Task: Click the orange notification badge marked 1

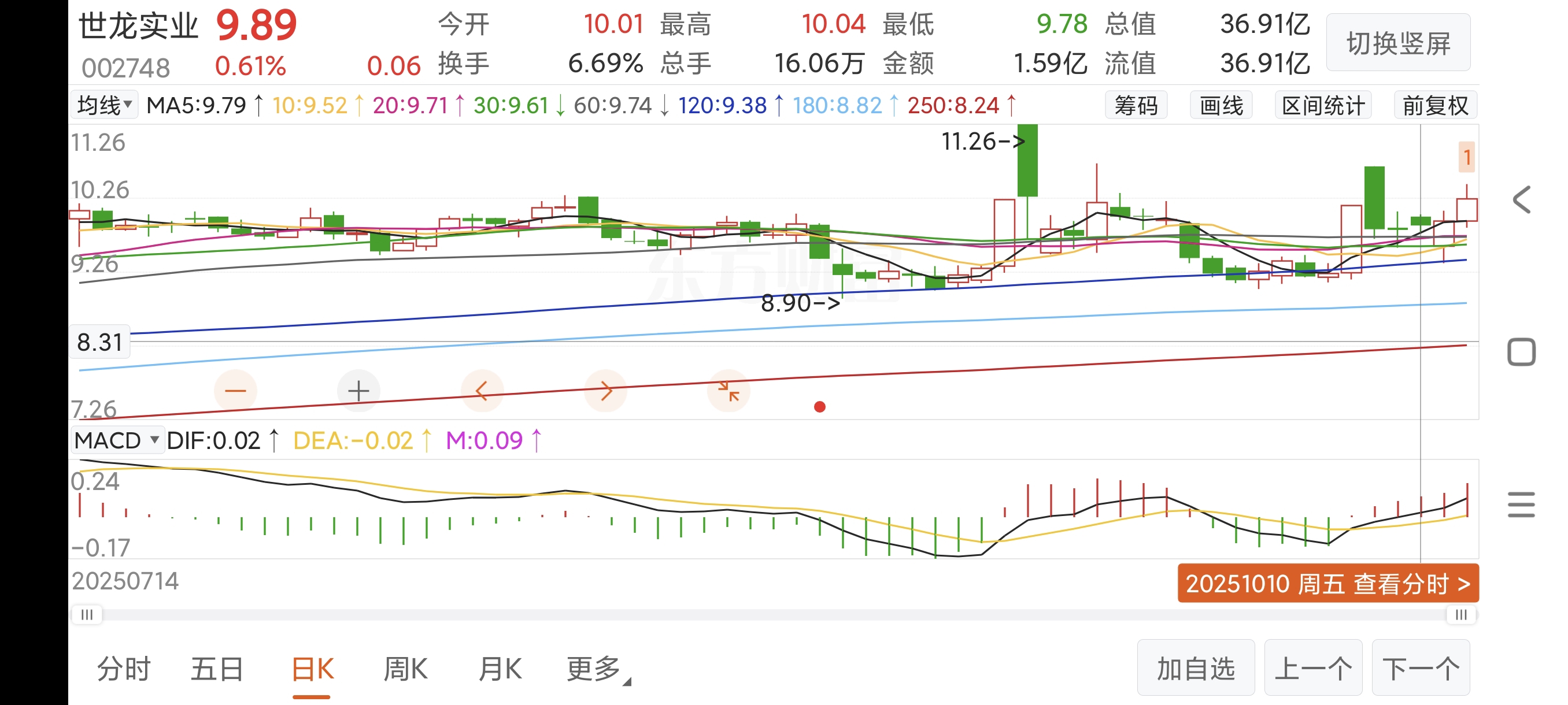Action: pos(1467,157)
